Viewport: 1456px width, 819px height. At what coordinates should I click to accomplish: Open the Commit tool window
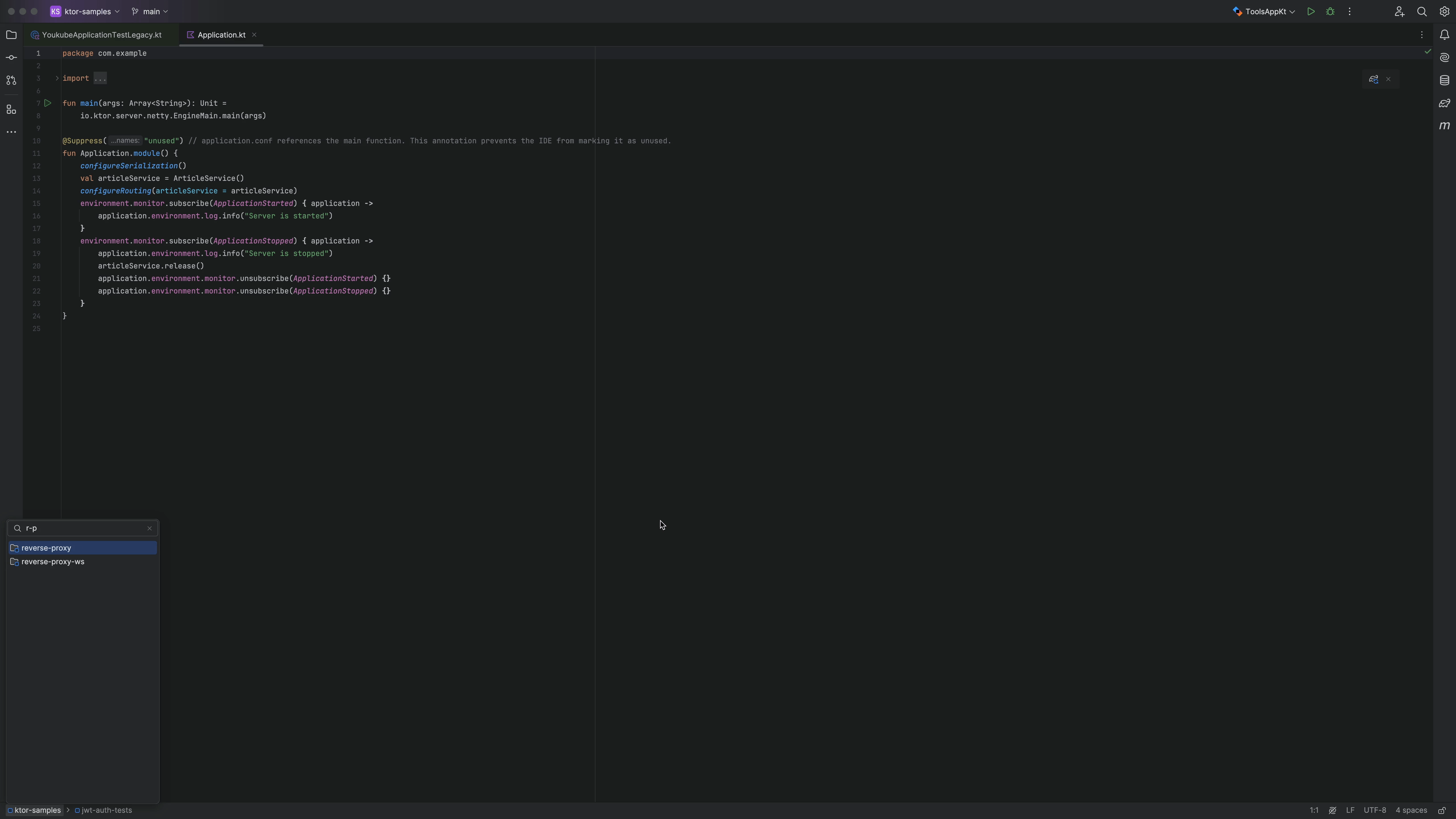(11, 57)
